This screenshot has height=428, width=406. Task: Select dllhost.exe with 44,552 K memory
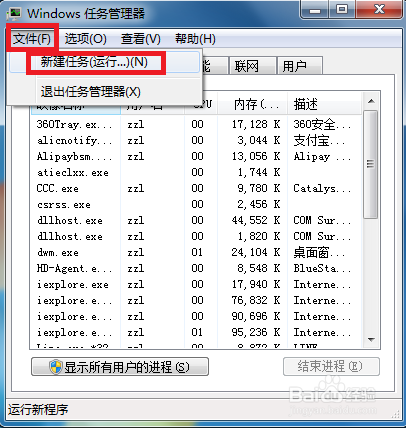[x=196, y=220]
